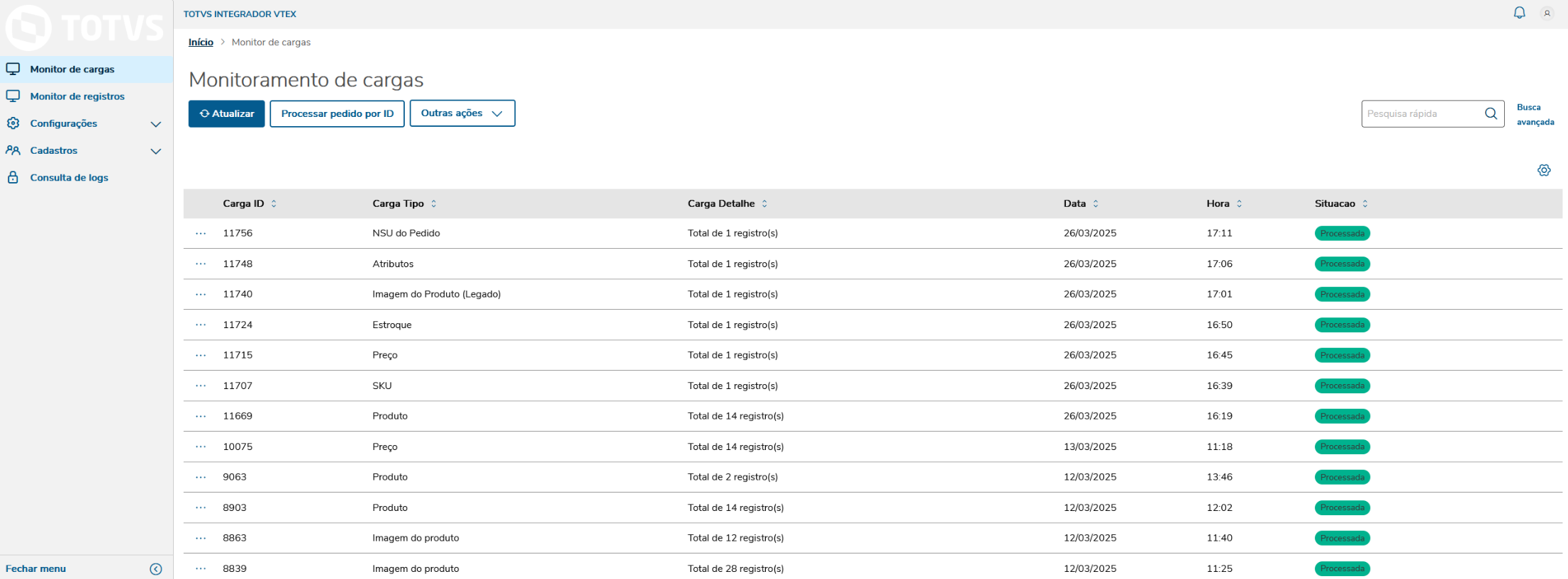Click the Atualizar button
1568x579 pixels.
point(226,113)
